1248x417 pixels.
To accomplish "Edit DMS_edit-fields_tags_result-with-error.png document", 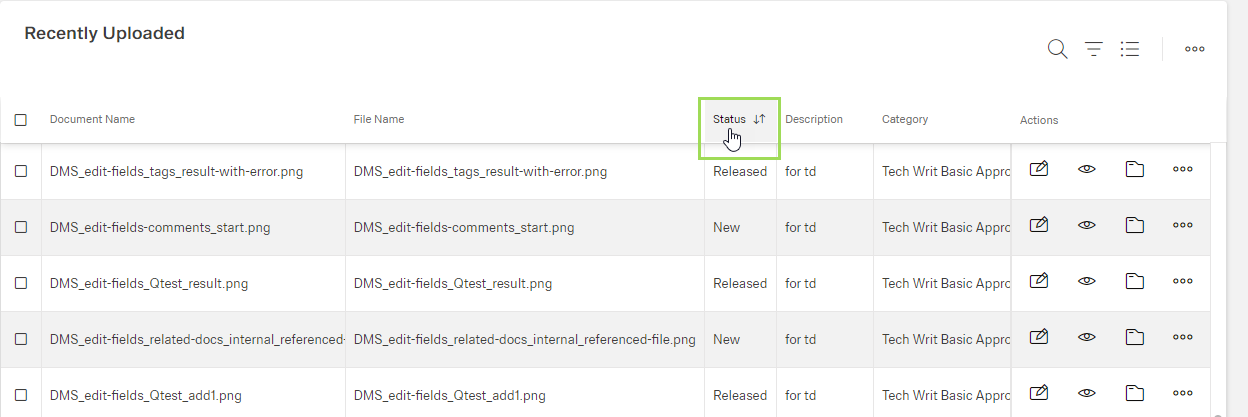I will tap(1039, 170).
